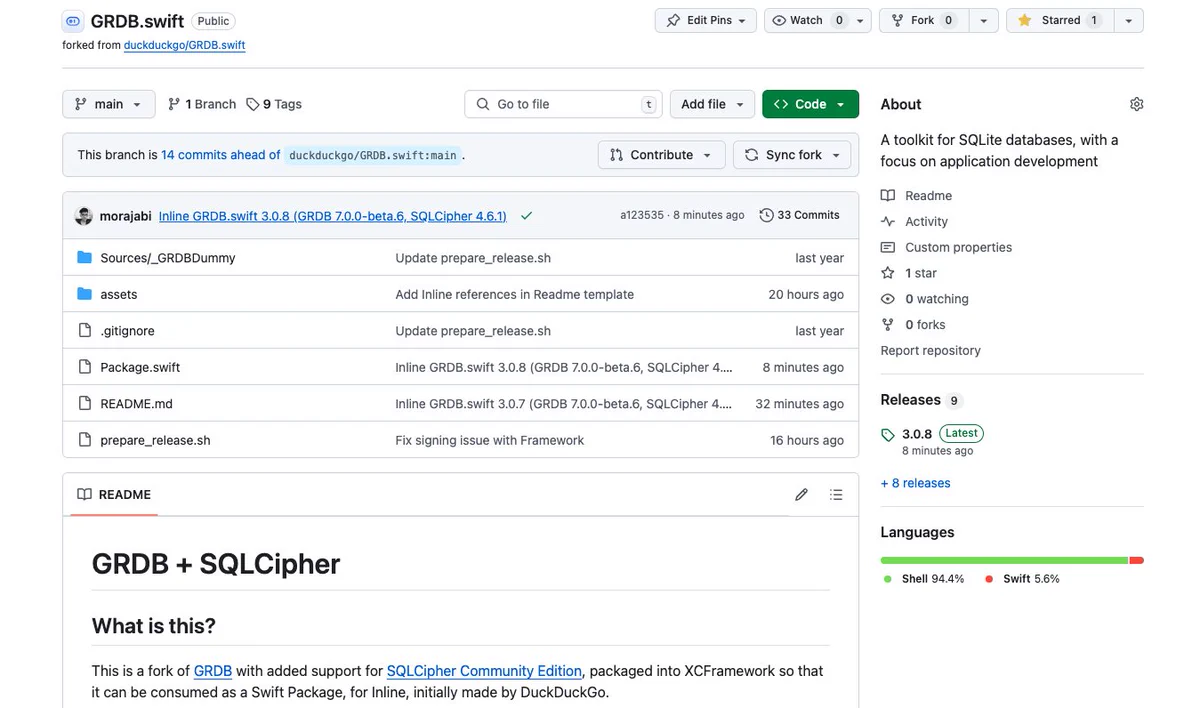1200x708 pixels.
Task: Click the 3.0.8 release tag icon
Action: point(888,435)
